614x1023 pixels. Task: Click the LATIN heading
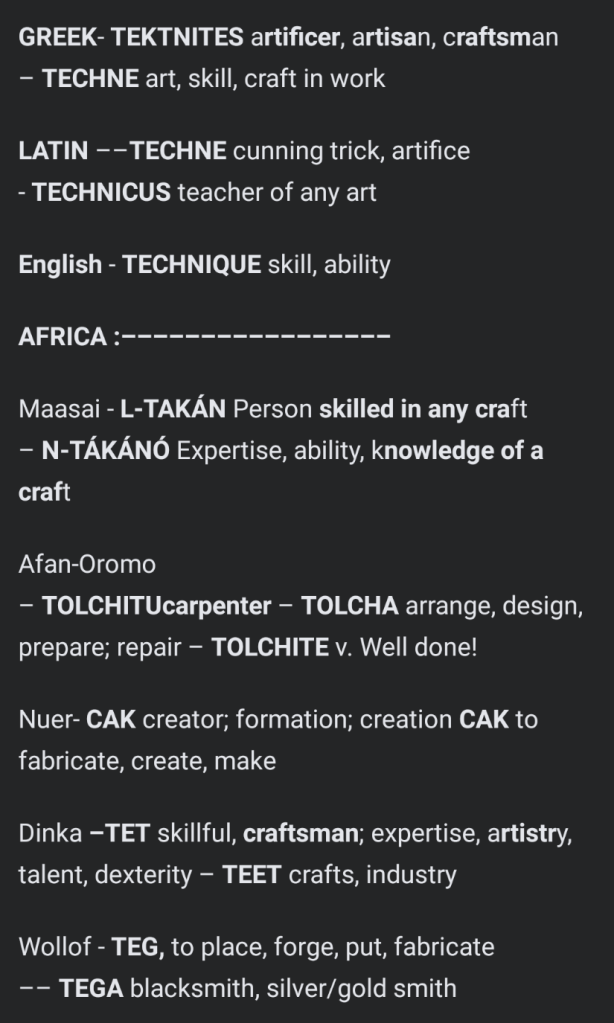pyautogui.click(x=54, y=151)
